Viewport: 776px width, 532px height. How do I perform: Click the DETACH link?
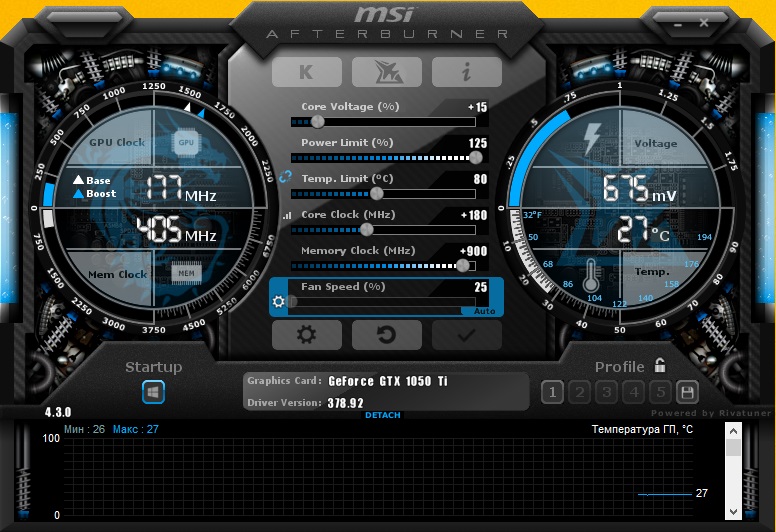pos(383,415)
